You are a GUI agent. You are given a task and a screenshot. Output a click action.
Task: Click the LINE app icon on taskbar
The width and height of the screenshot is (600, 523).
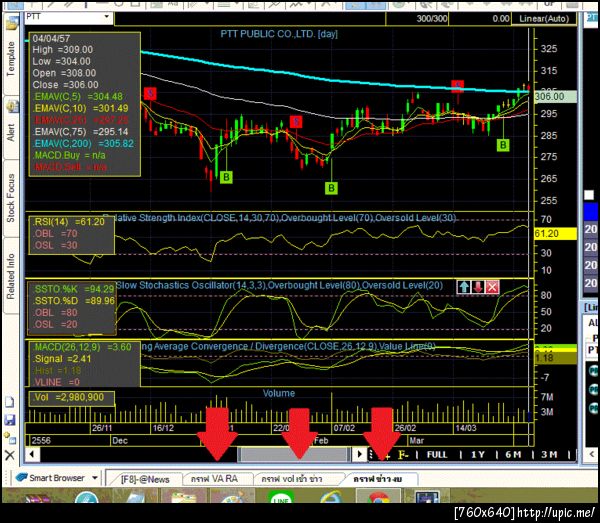pyautogui.click(x=281, y=497)
